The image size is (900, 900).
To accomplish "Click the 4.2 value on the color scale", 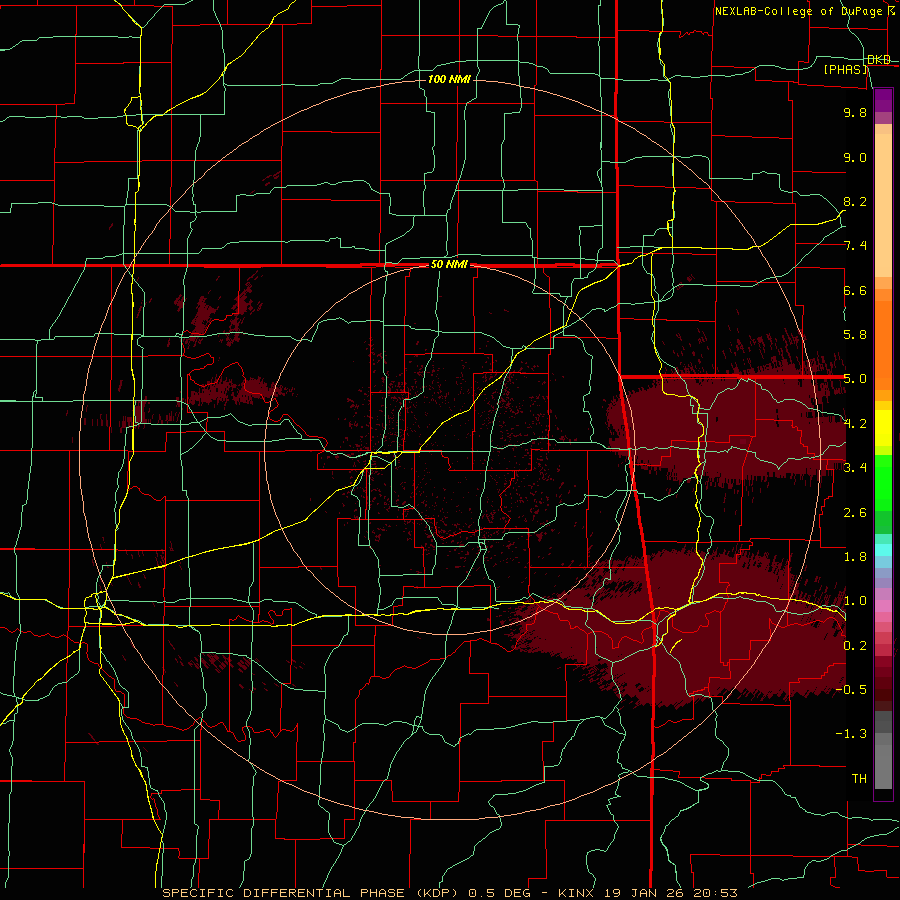I will (855, 424).
